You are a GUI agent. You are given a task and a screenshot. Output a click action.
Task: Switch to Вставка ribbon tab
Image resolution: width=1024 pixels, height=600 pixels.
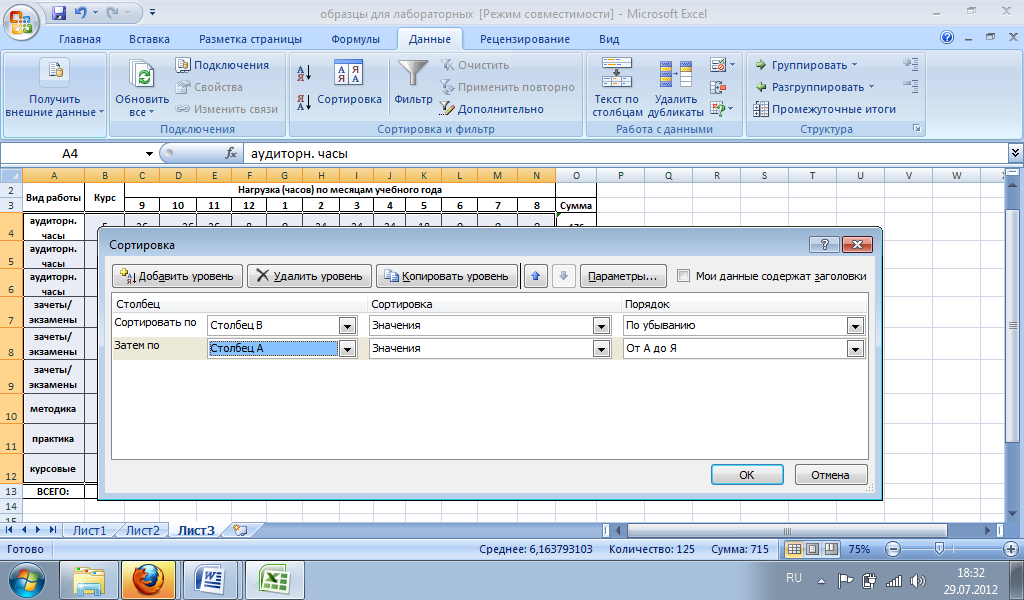pyautogui.click(x=149, y=39)
